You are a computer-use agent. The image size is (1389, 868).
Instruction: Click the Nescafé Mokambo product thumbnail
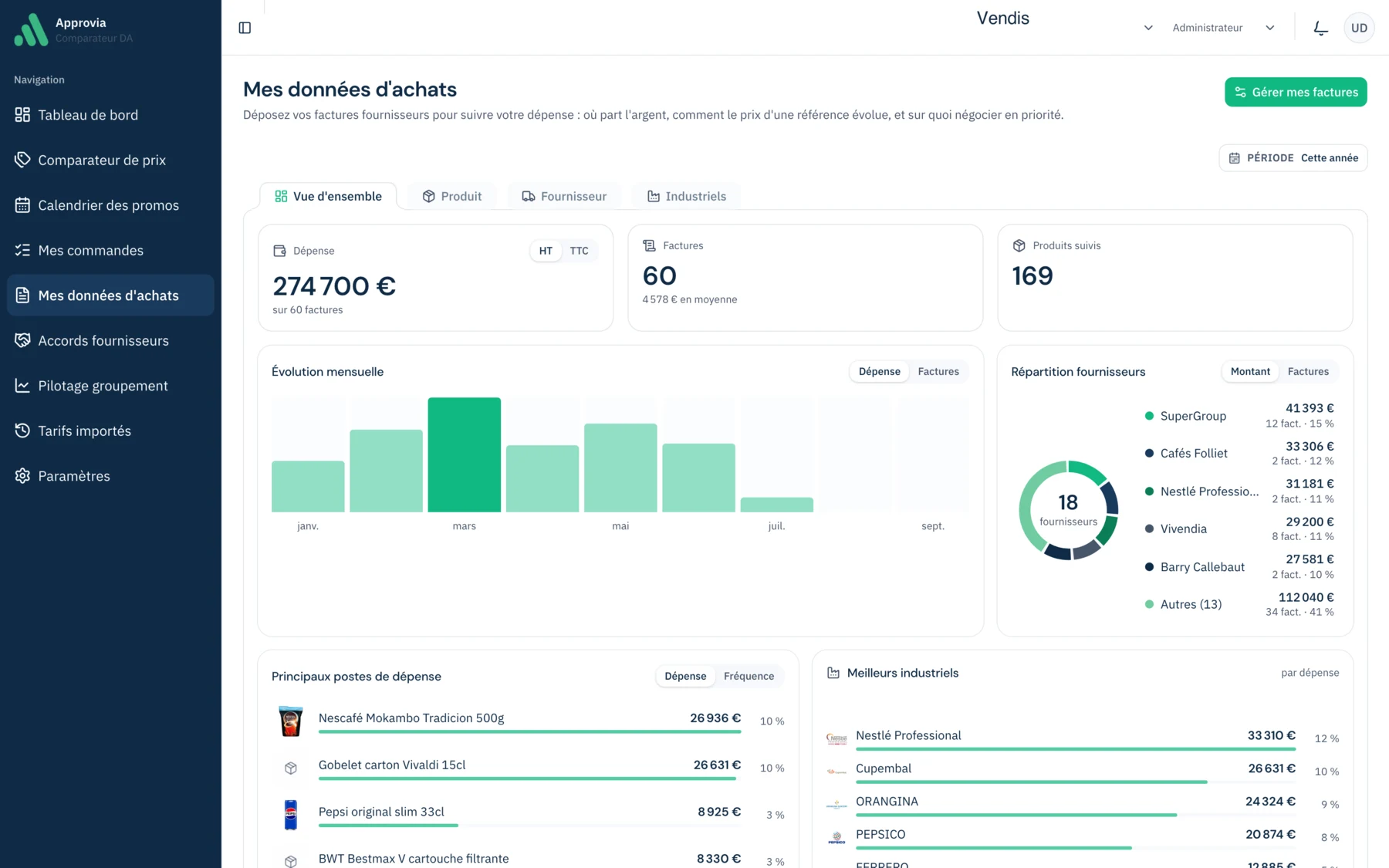291,721
